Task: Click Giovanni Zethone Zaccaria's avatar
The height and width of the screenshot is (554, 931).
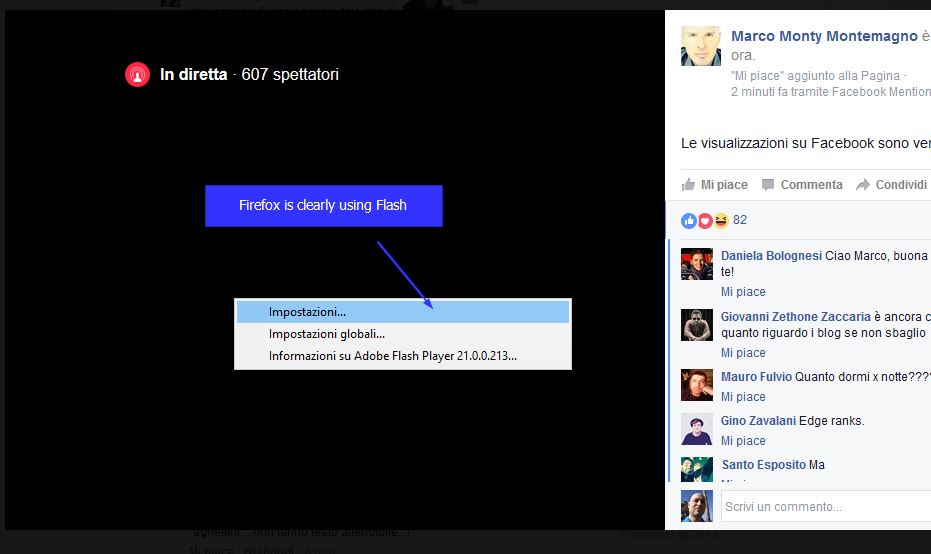Action: pos(696,325)
